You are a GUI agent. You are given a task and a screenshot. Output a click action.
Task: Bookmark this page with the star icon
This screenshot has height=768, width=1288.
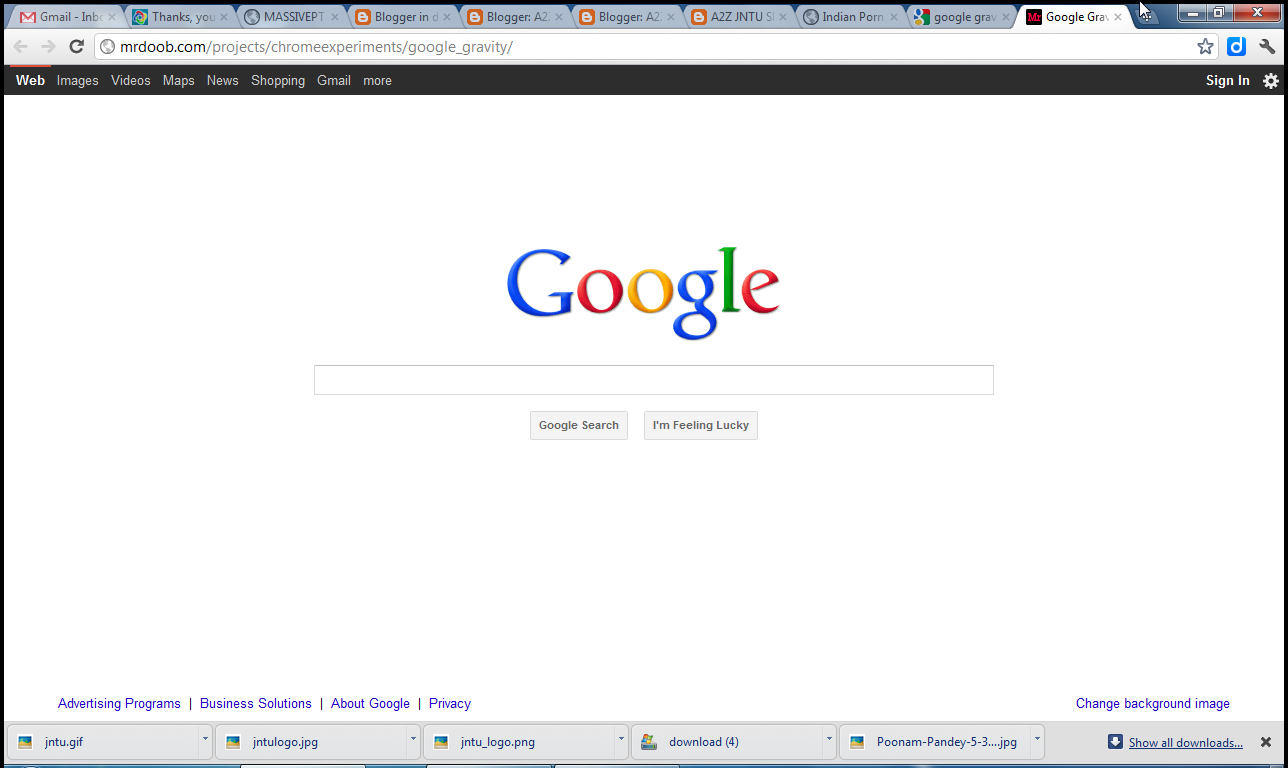pos(1205,47)
